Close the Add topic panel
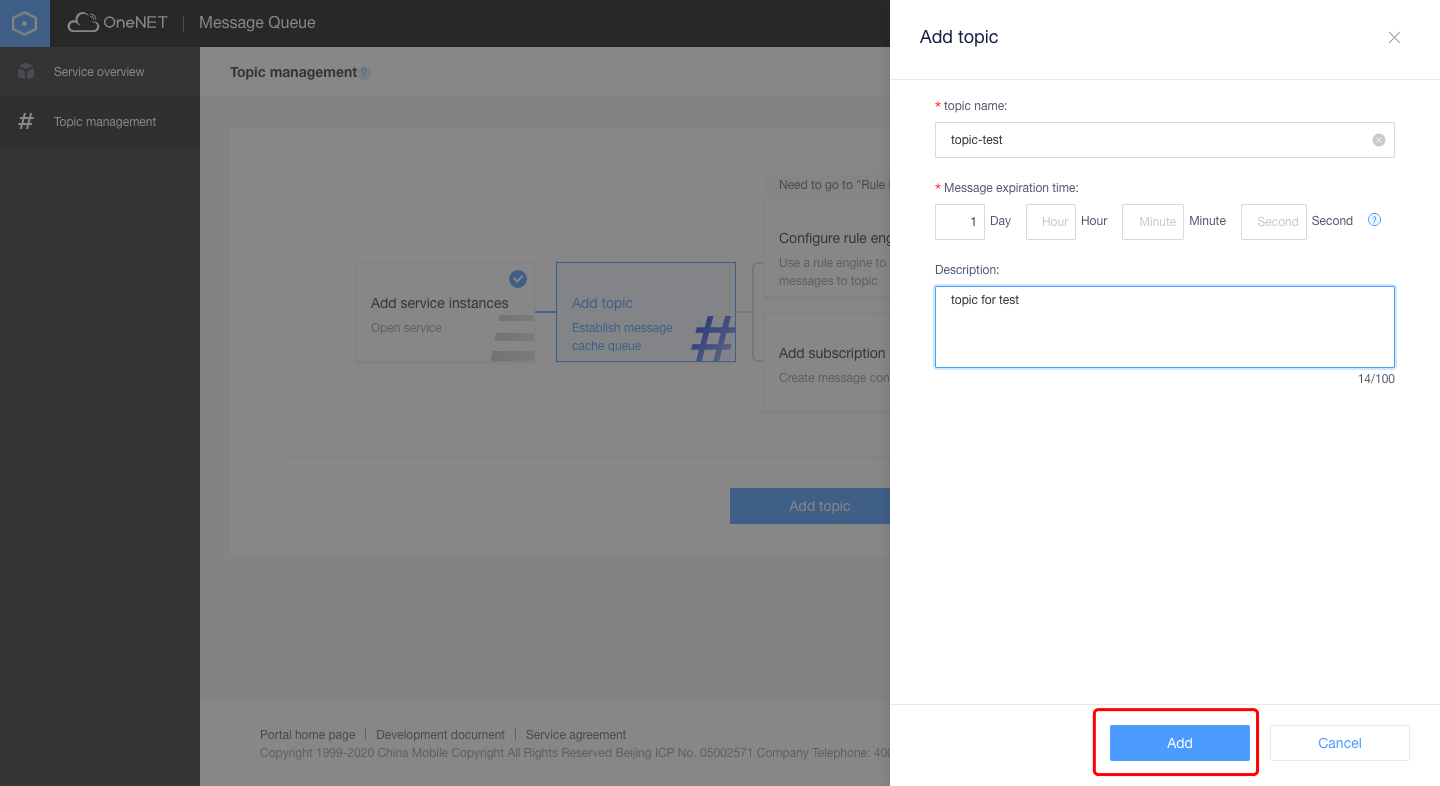The height and width of the screenshot is (786, 1440). tap(1394, 38)
